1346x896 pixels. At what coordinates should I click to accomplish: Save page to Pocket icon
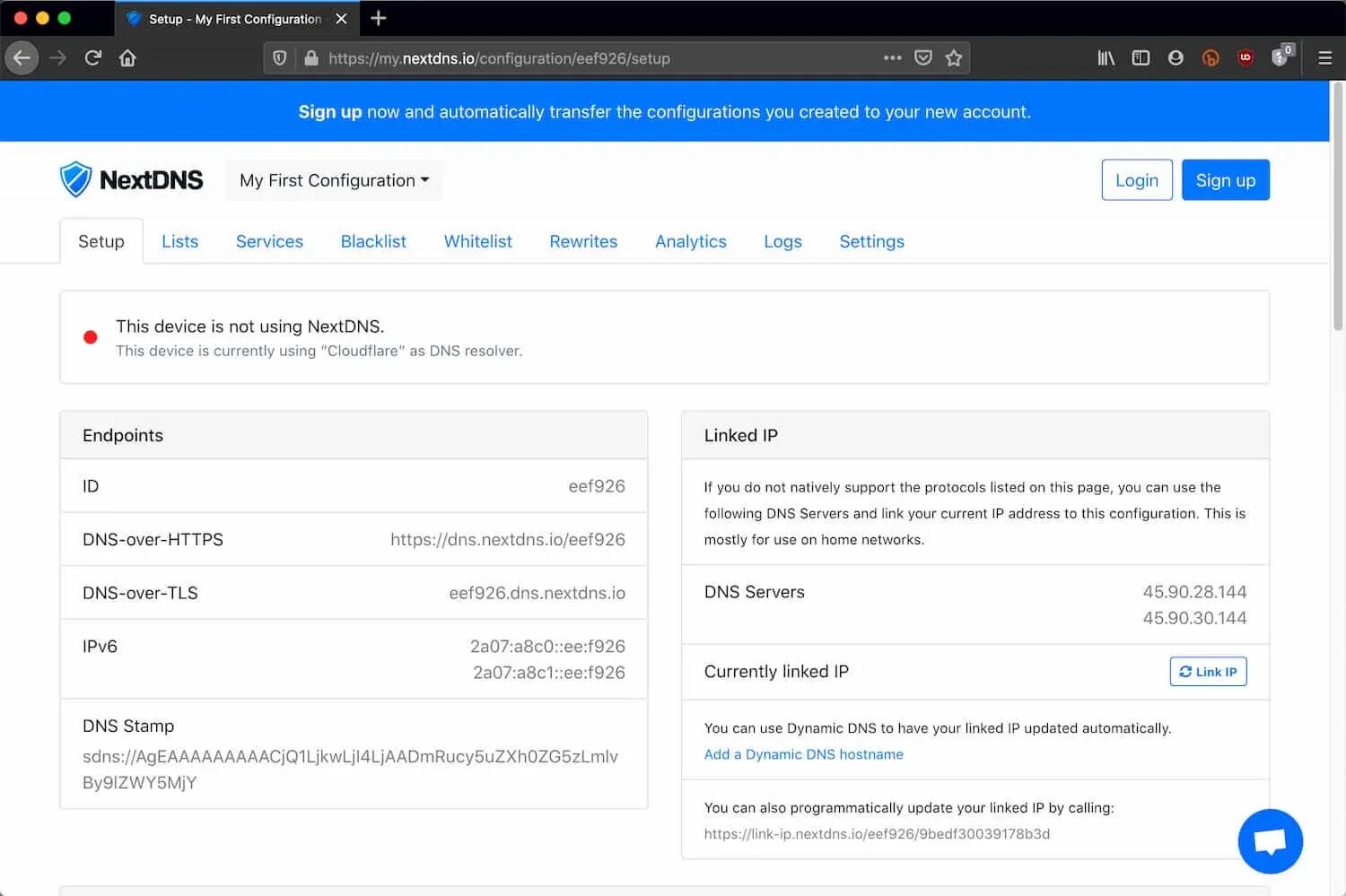(x=922, y=58)
